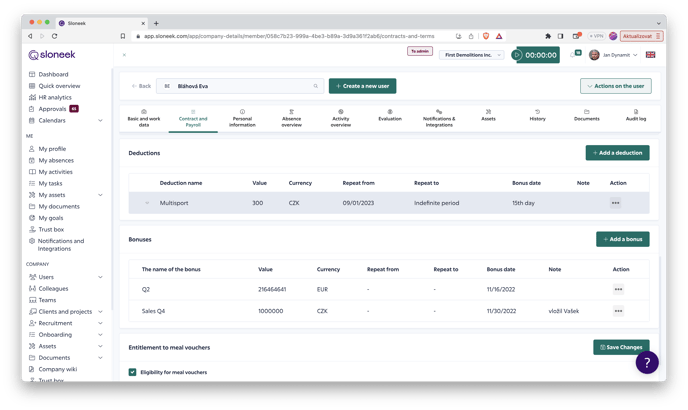This screenshot has width=688, height=410.
Task: Click Add a deduction button
Action: (x=617, y=153)
